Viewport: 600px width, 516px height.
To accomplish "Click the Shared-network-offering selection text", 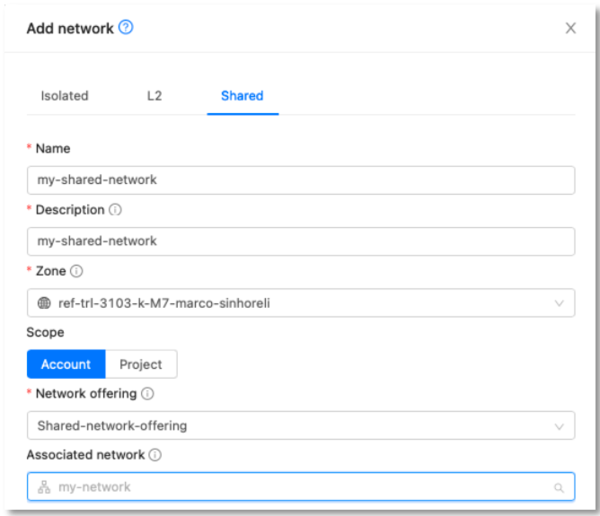I will 112,426.
